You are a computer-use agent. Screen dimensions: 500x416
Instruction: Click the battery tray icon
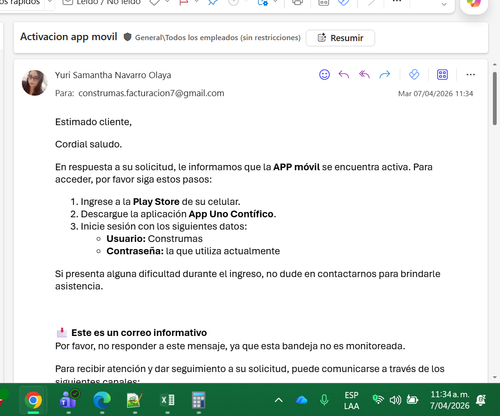tap(413, 399)
